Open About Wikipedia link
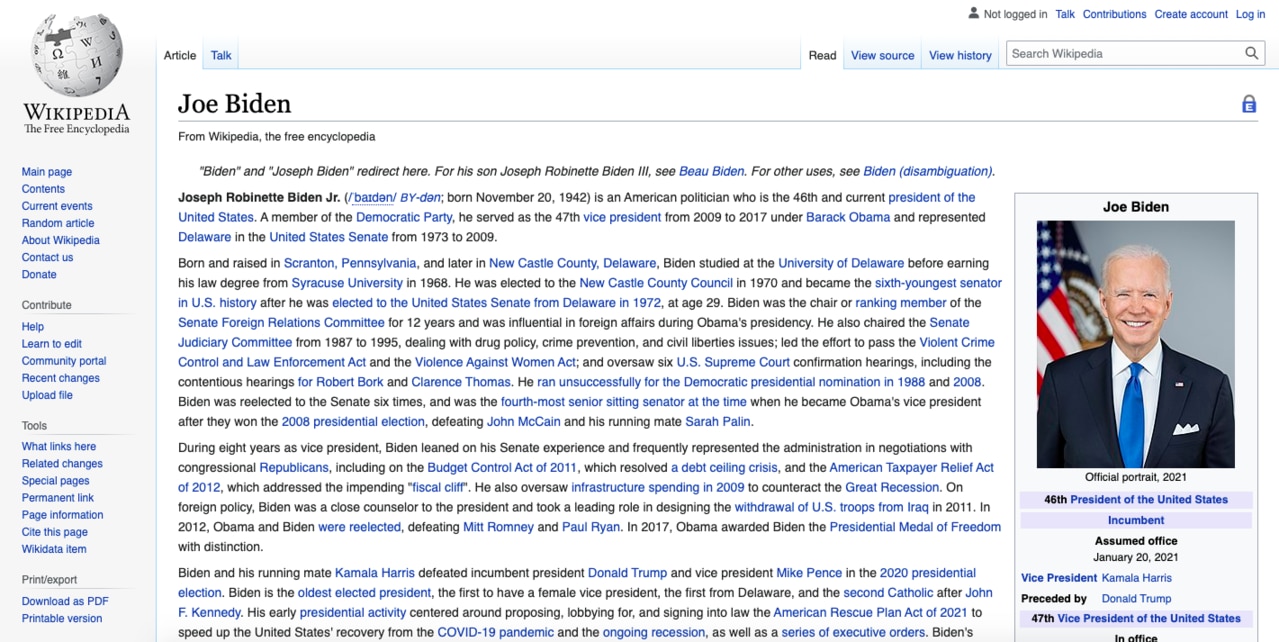 pos(61,240)
